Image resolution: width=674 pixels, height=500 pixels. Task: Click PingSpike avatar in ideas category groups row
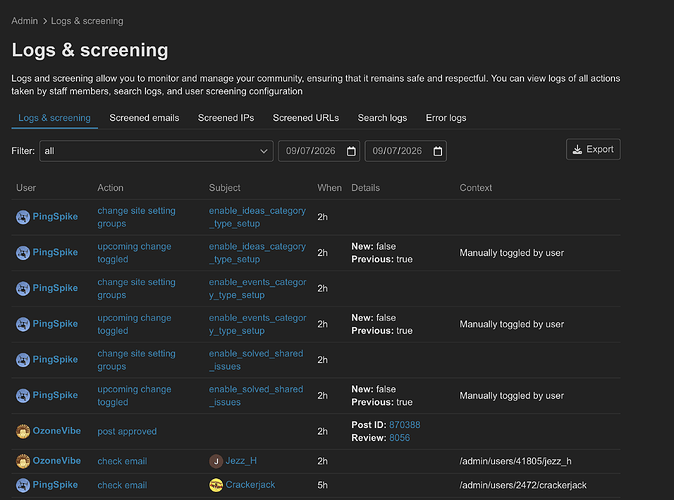click(x=23, y=217)
